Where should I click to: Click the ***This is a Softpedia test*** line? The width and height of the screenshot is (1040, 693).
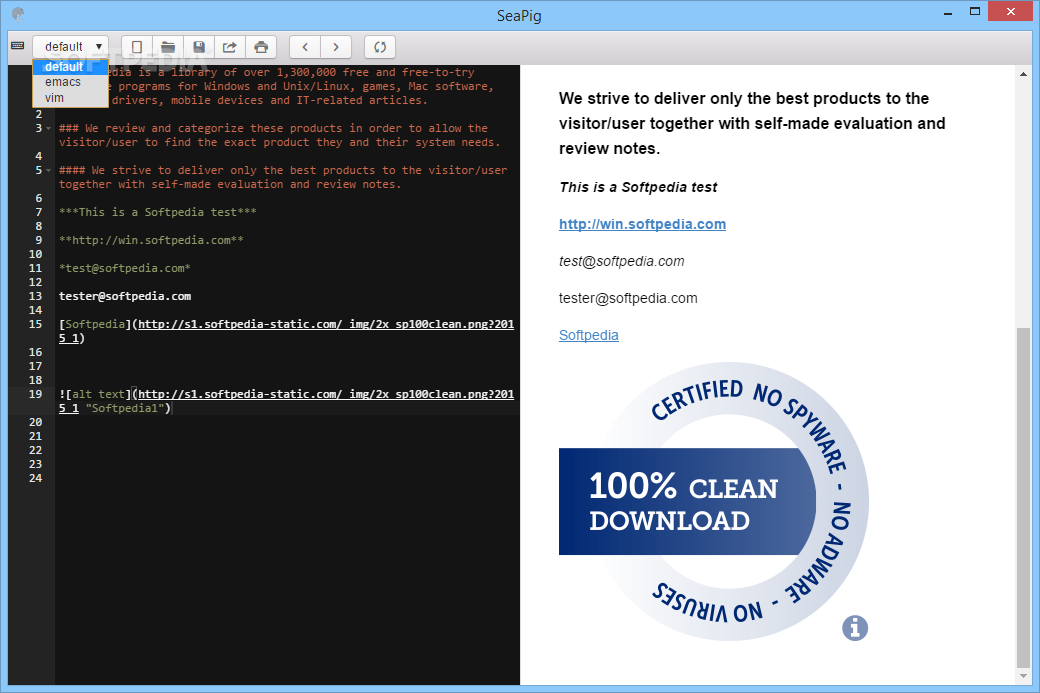(x=157, y=212)
